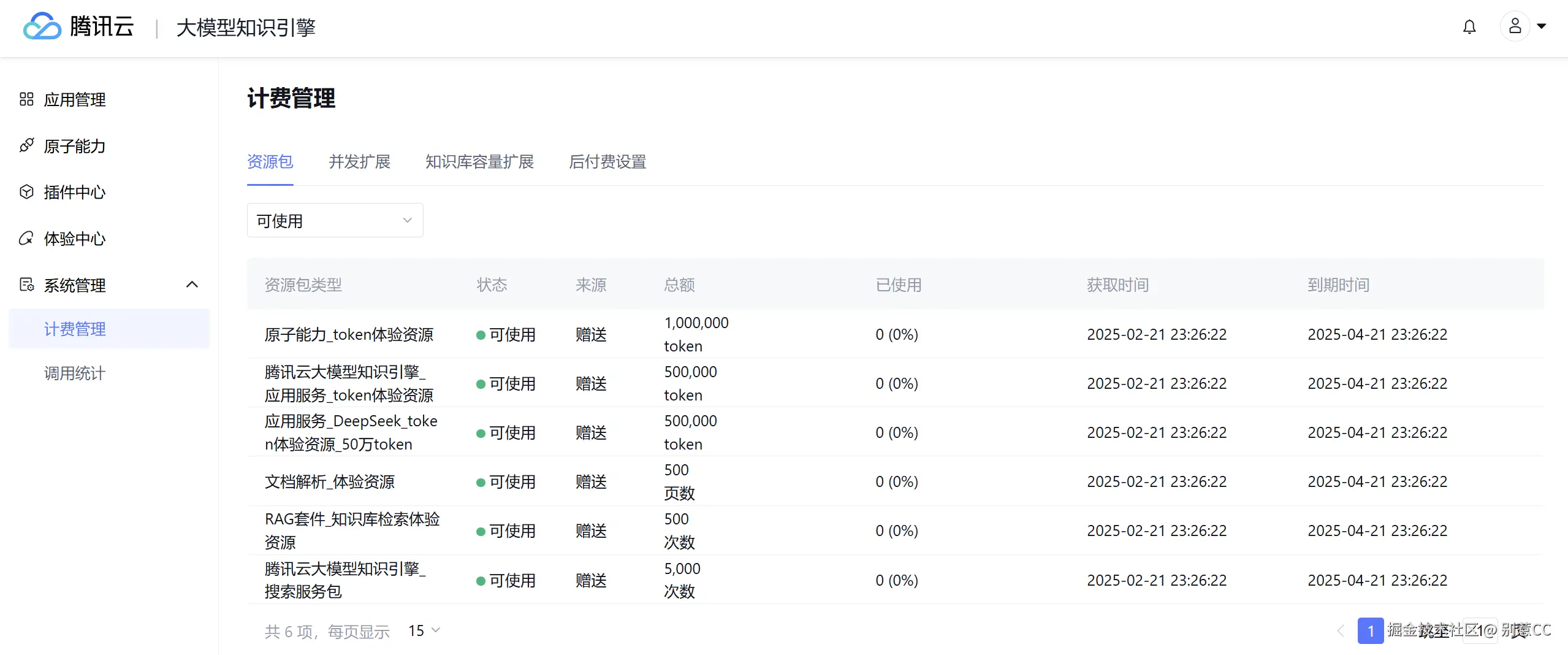Expand the account menu arrow
This screenshot has width=1568, height=655.
(1542, 26)
